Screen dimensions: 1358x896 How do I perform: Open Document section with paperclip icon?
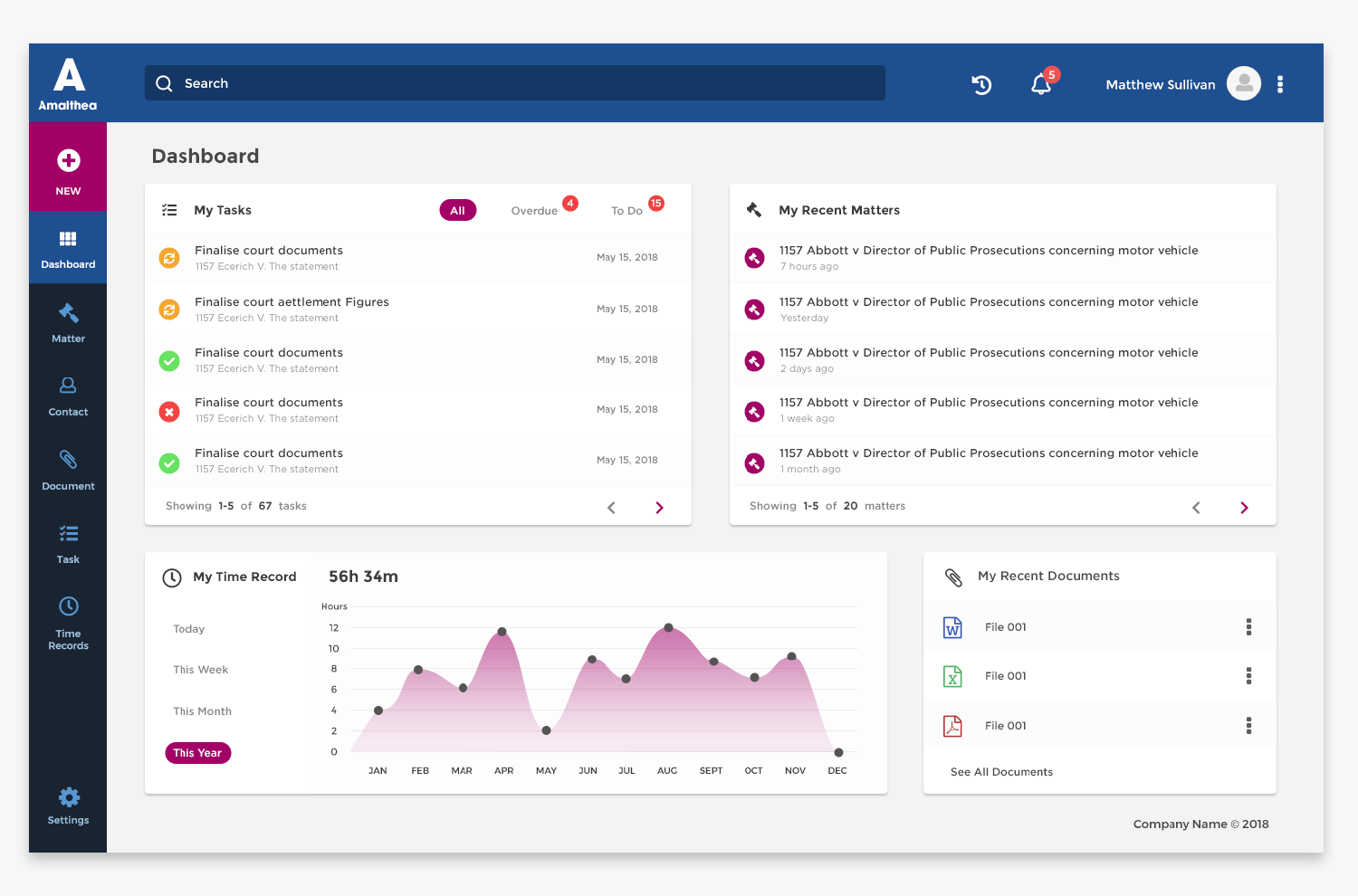pyautogui.click(x=68, y=470)
